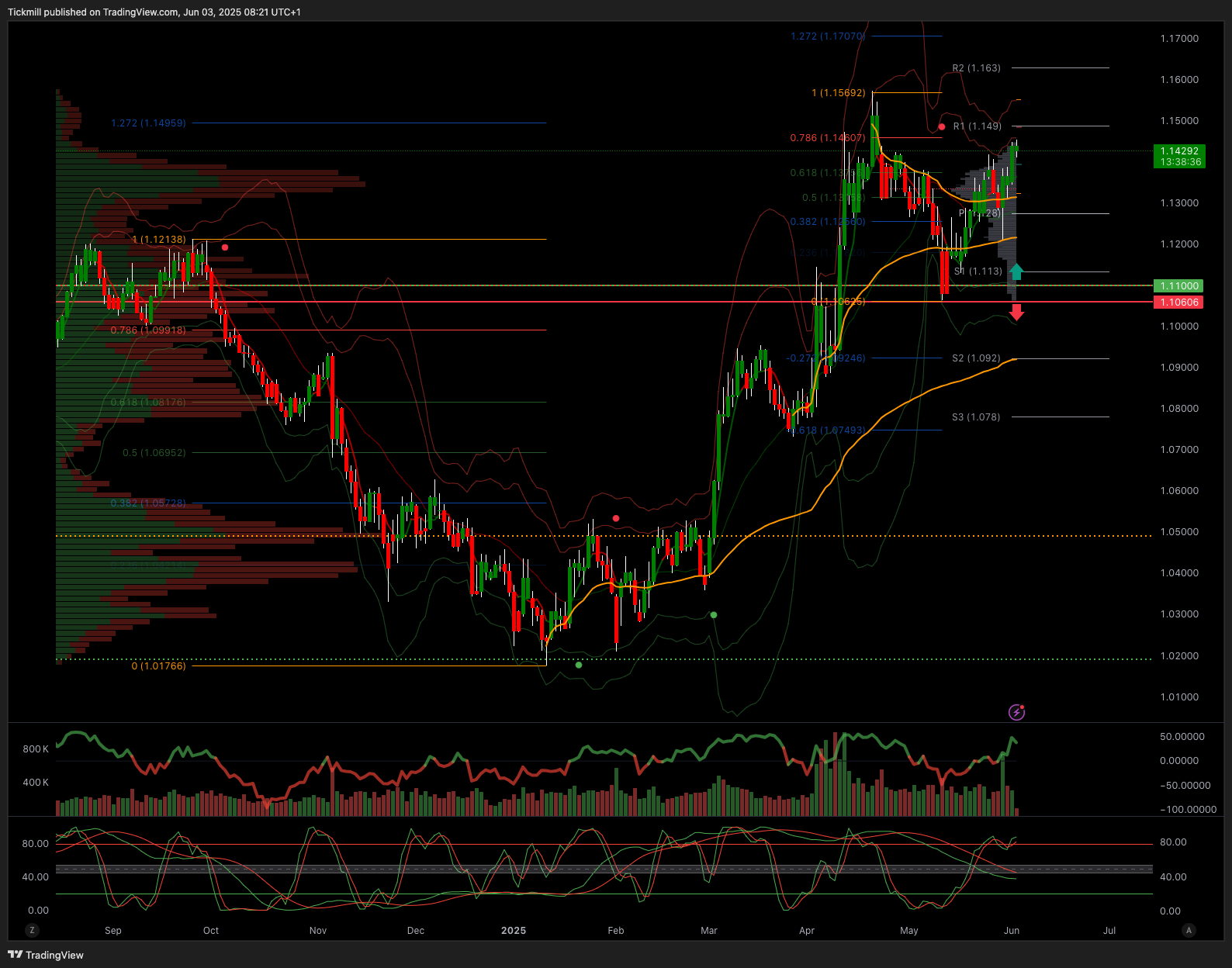Click Sep on the time axis

[113, 930]
